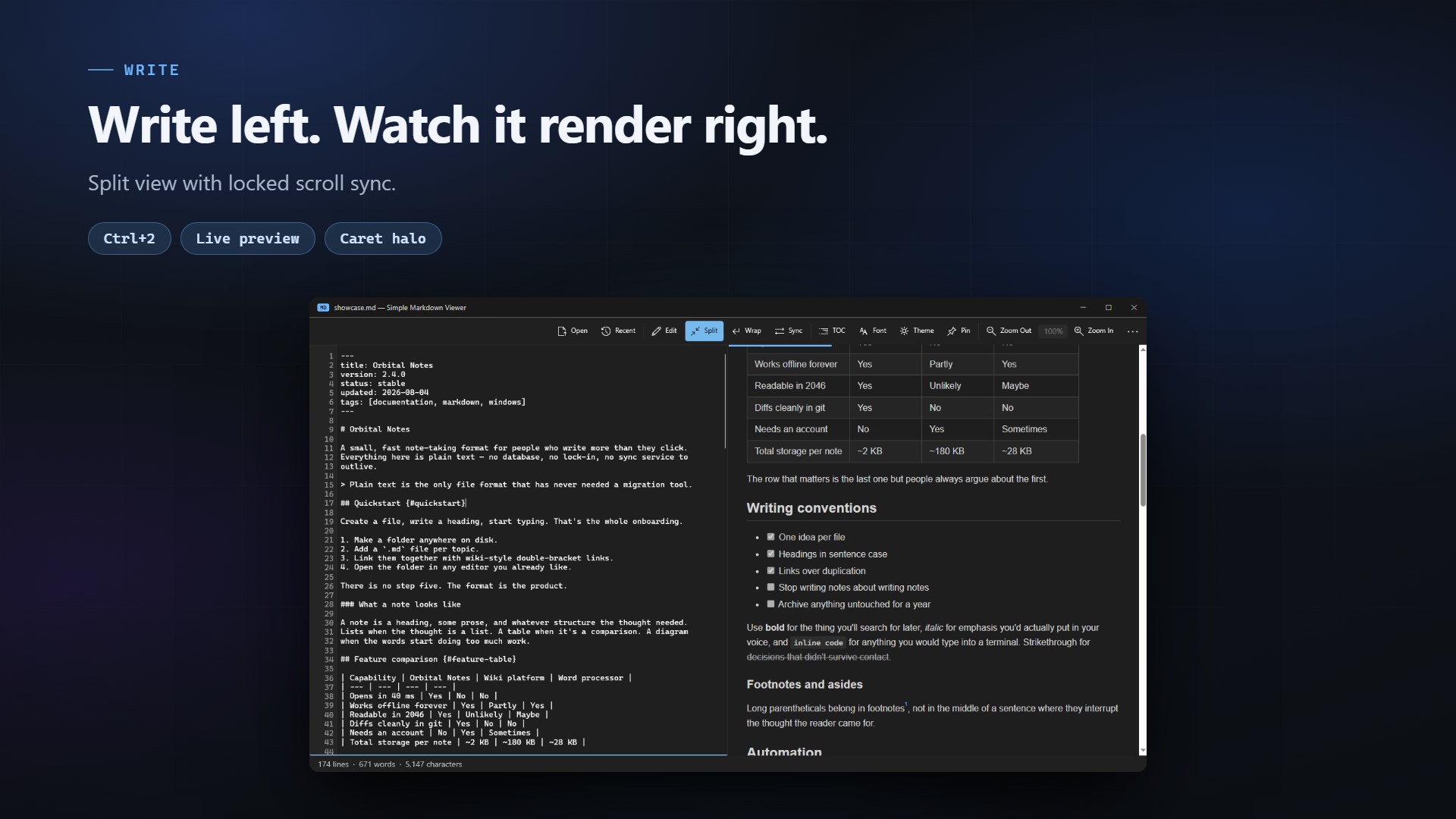
Task: Click '174 lines' in status bar
Action: (x=333, y=764)
